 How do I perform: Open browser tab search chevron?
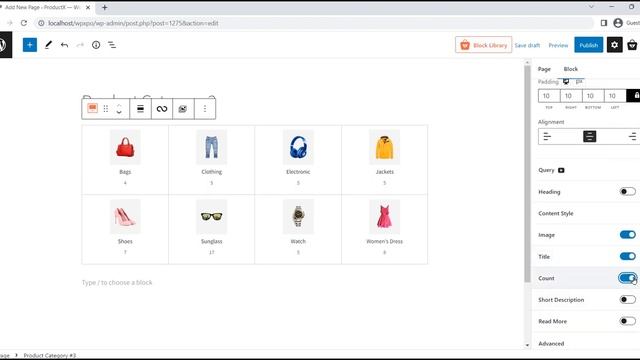pyautogui.click(x=591, y=7)
